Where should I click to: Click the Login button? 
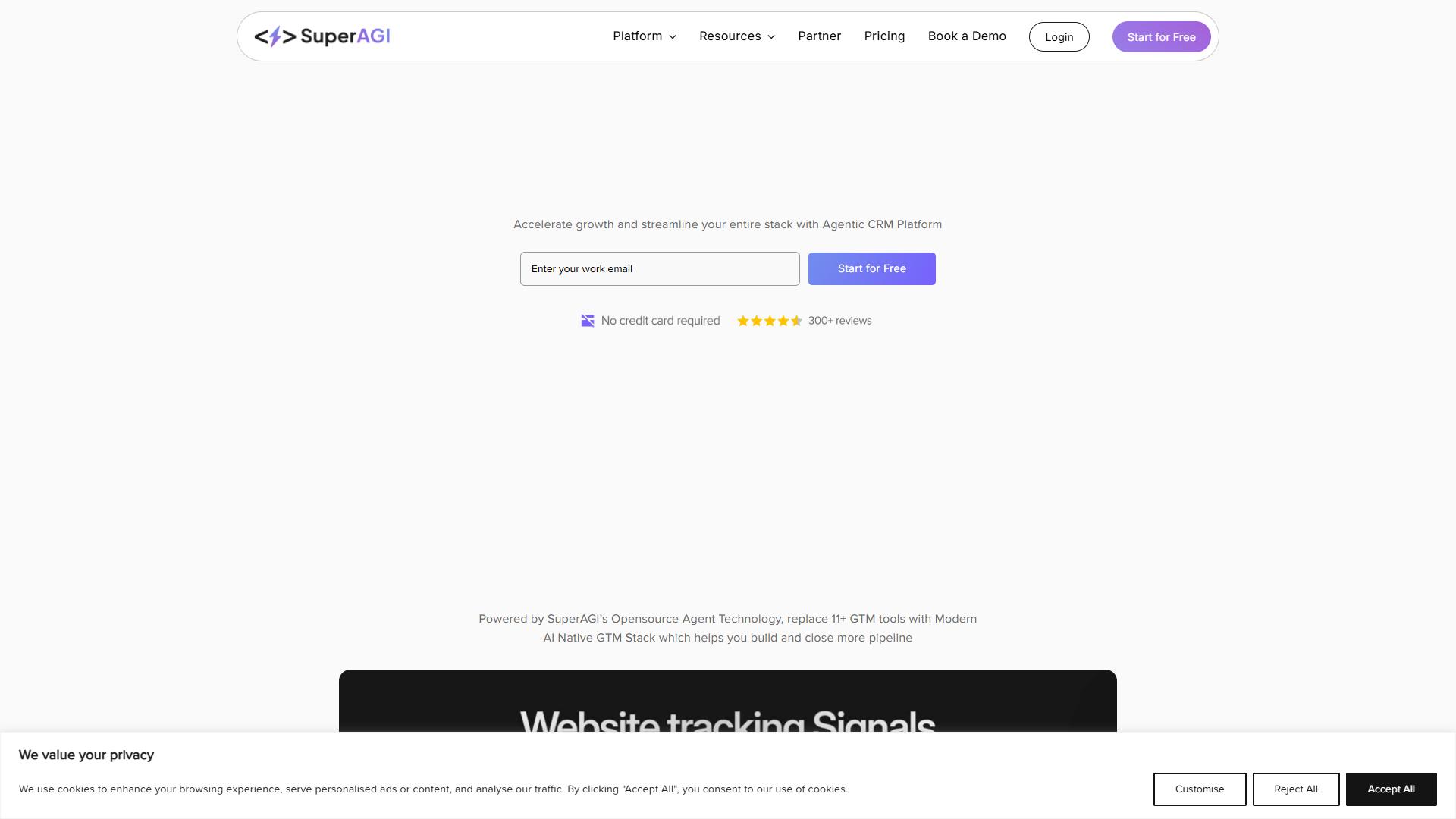1059,37
